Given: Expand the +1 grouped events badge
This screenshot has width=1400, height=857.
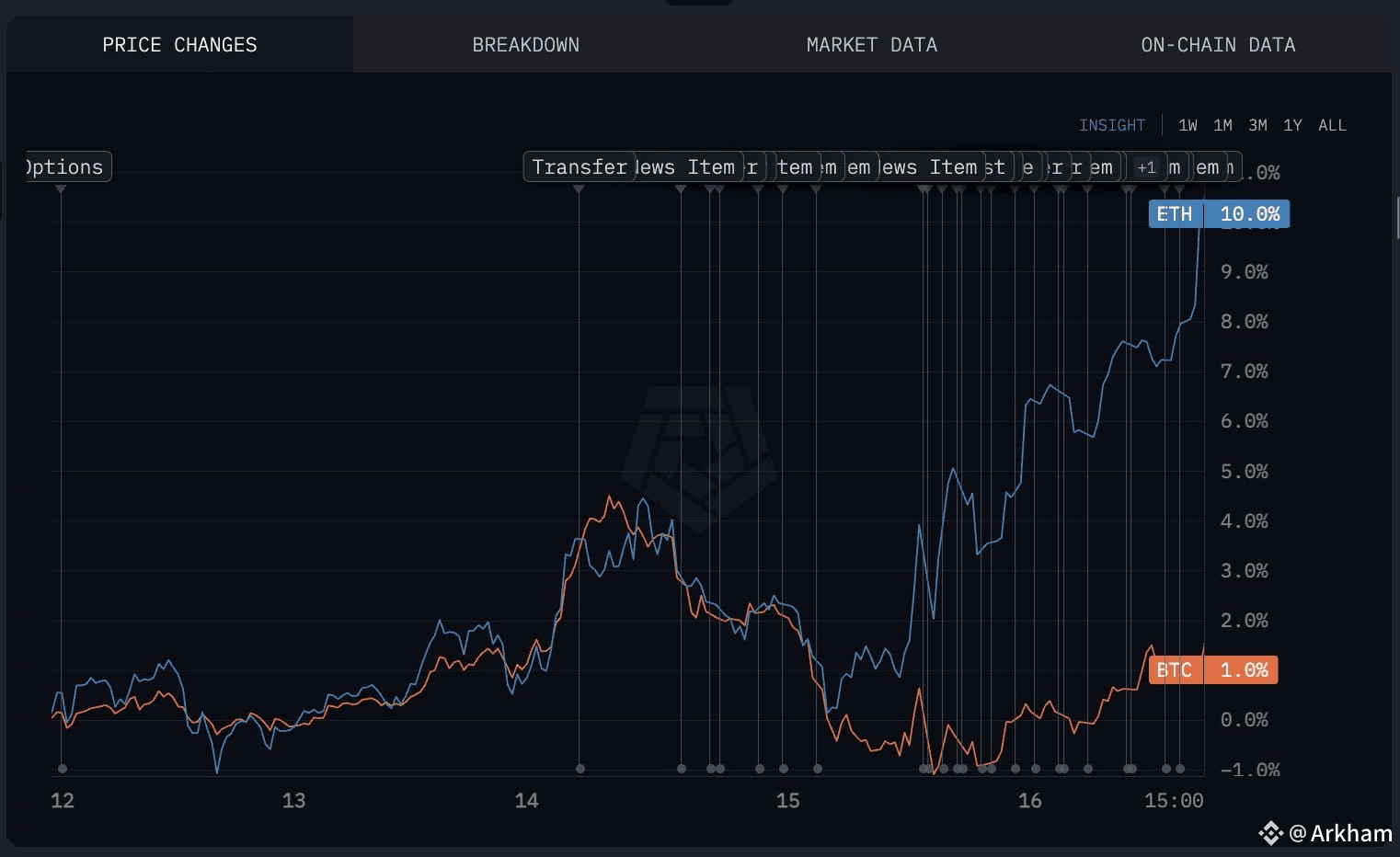Looking at the screenshot, I should 1146,167.
